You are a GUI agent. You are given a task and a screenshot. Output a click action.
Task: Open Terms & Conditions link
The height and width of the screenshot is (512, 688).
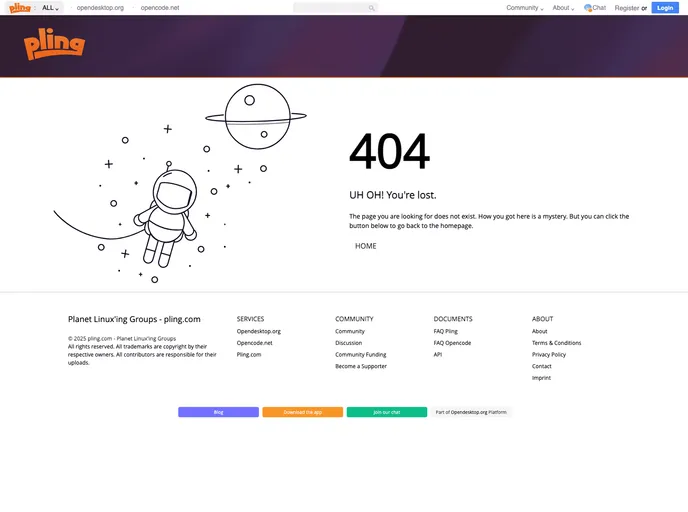(x=556, y=343)
